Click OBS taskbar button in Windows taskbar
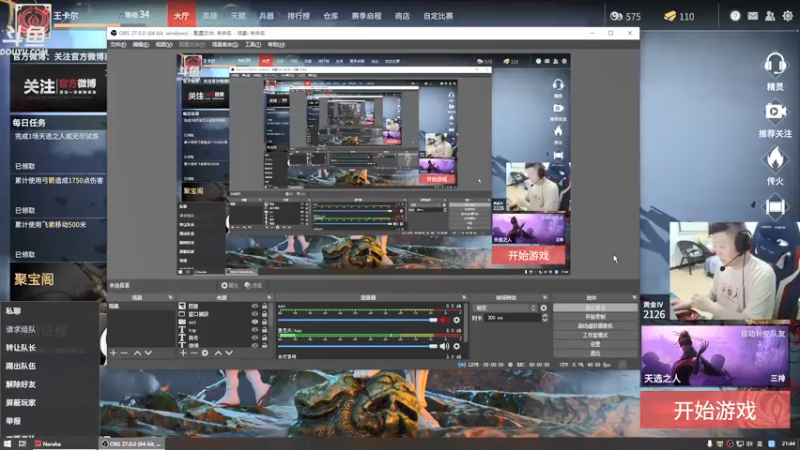 (132, 444)
